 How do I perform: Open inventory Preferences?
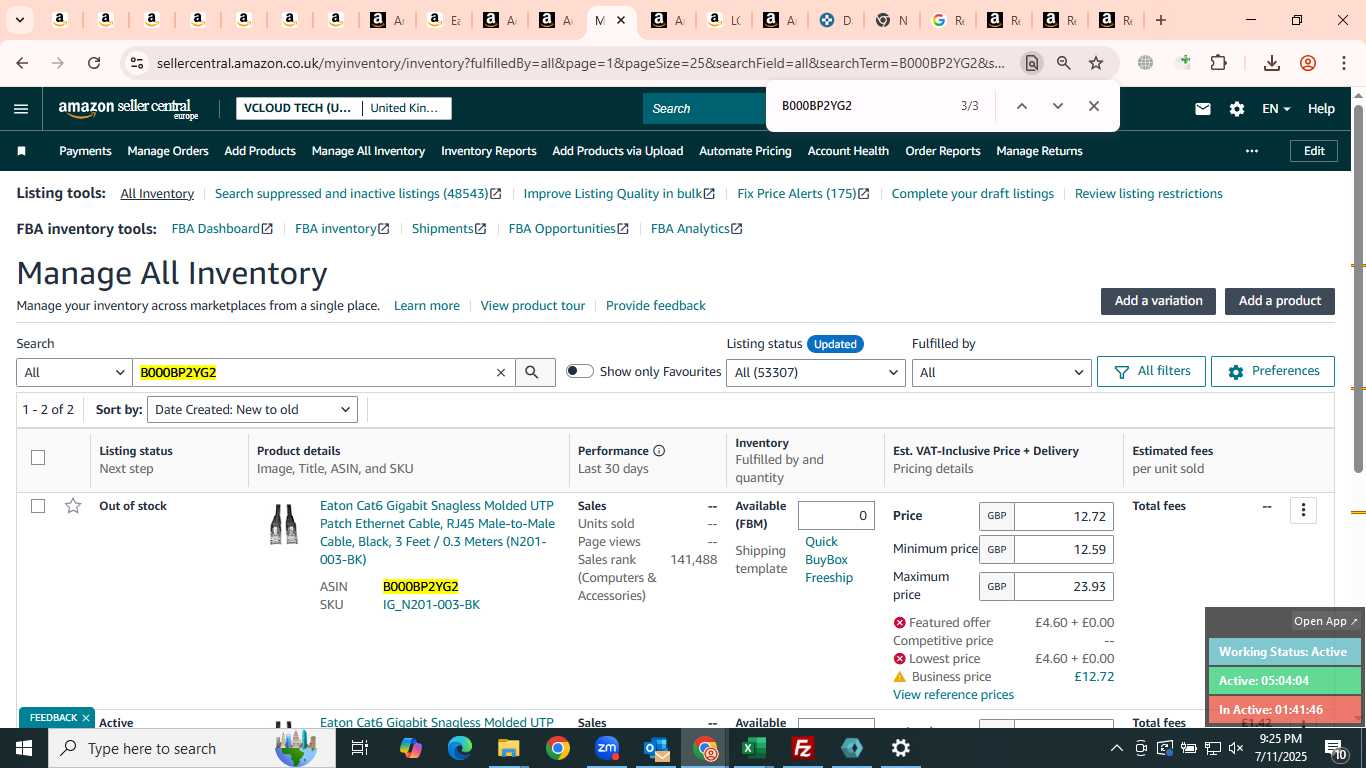click(1273, 371)
